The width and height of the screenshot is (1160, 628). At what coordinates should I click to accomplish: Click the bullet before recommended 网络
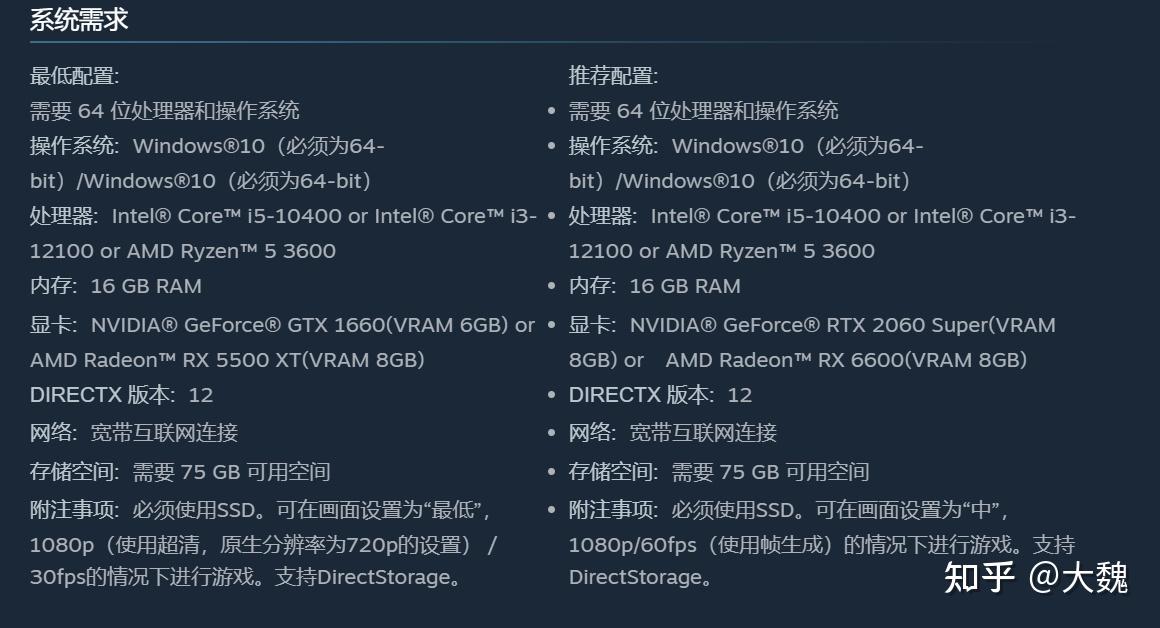pyautogui.click(x=551, y=433)
